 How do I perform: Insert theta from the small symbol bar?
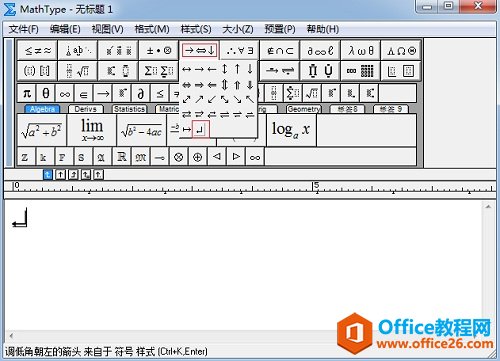coord(46,93)
